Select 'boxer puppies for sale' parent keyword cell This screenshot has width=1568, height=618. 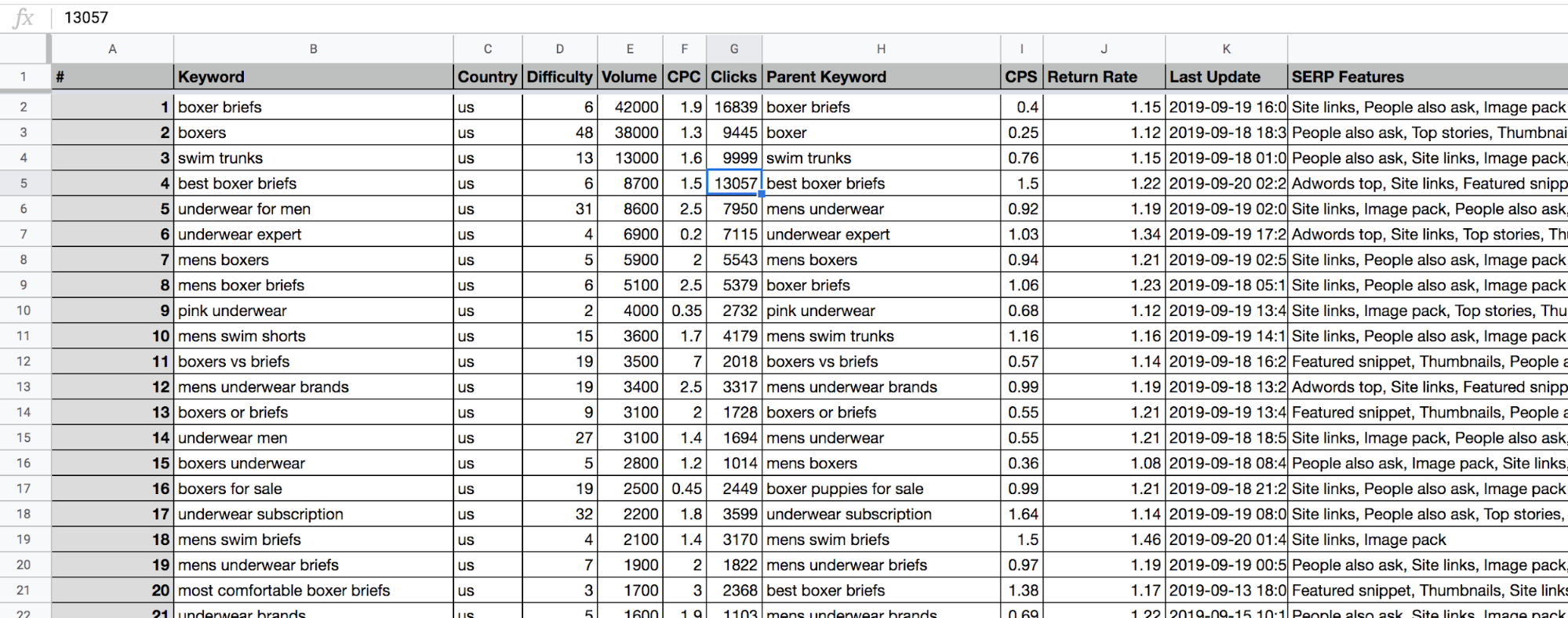coord(881,489)
